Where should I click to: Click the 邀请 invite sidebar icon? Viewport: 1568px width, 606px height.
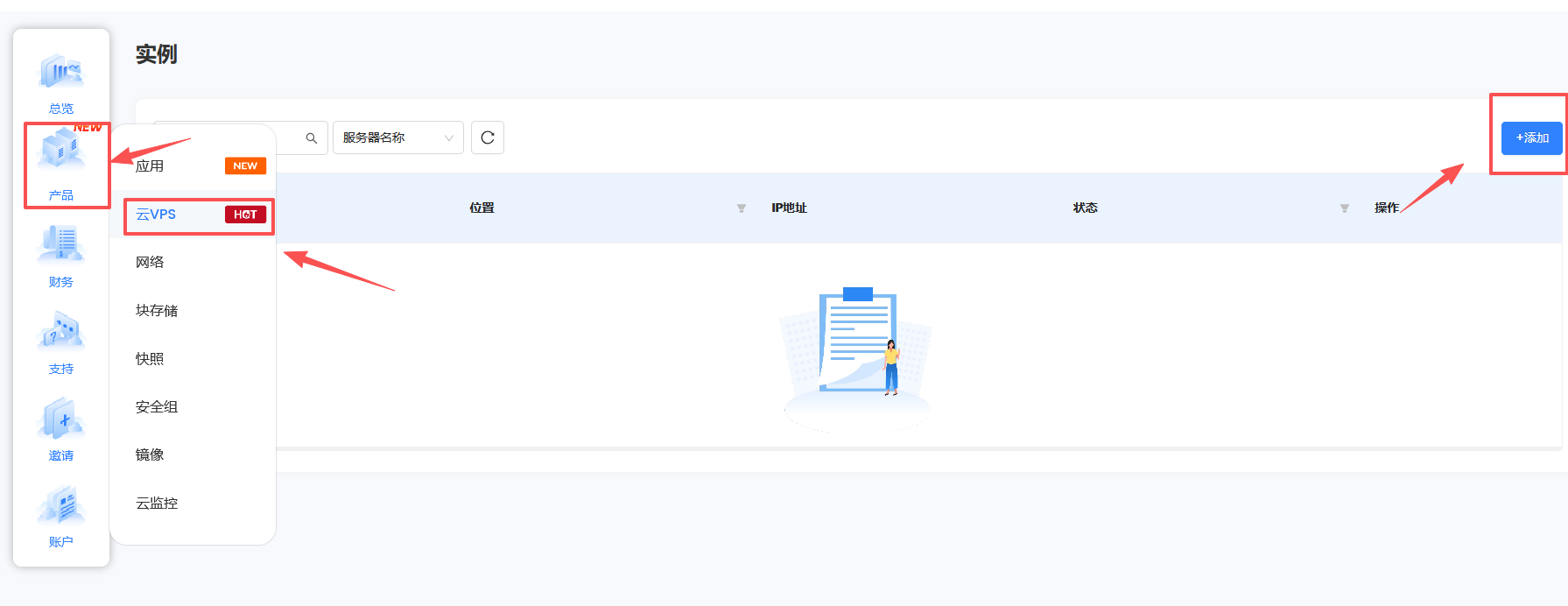pos(61,428)
